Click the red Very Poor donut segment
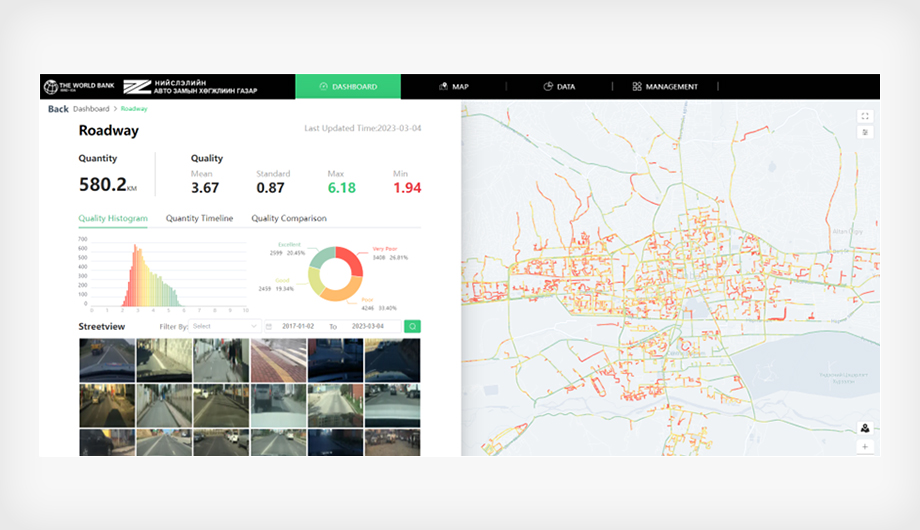920x530 pixels. [x=353, y=261]
